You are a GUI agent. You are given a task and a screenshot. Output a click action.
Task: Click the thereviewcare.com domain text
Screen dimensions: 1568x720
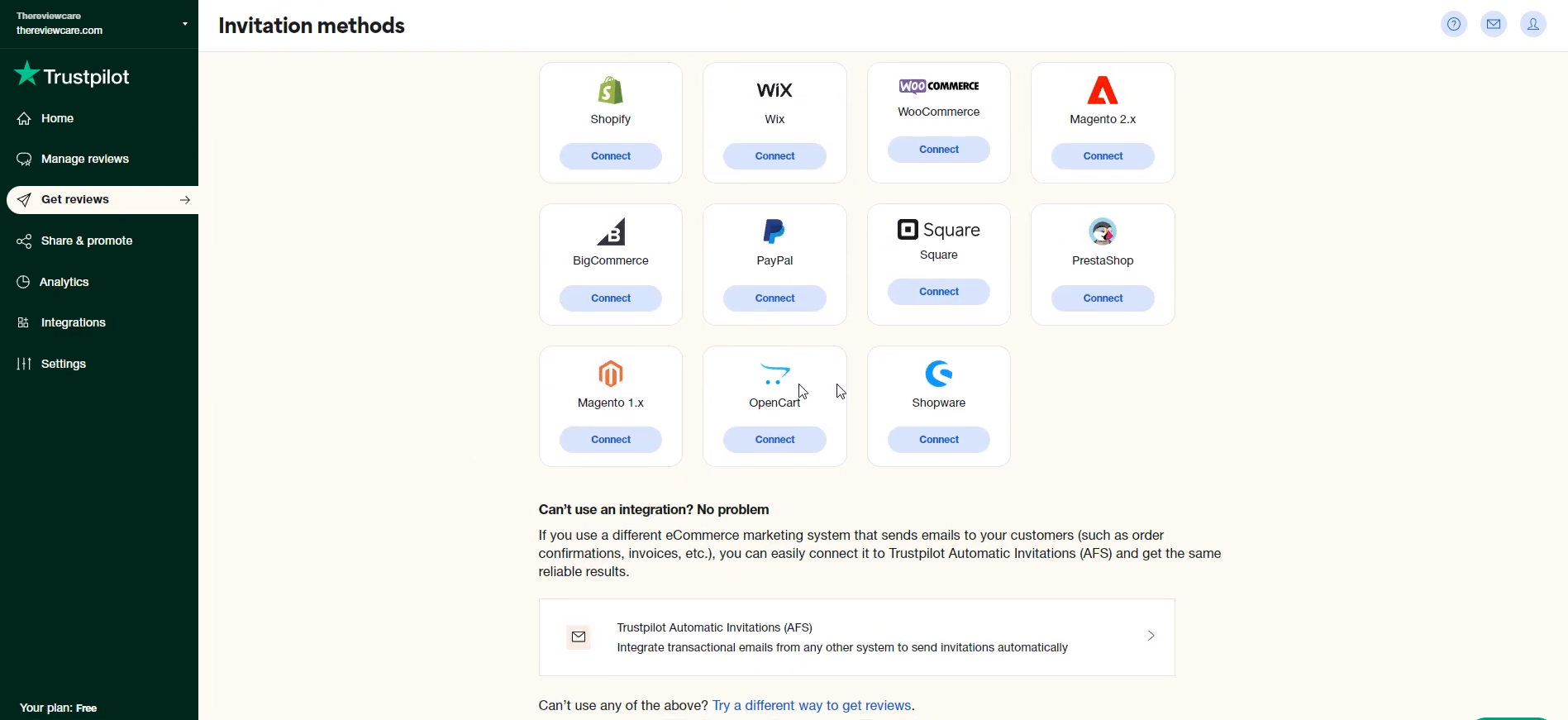[60, 31]
